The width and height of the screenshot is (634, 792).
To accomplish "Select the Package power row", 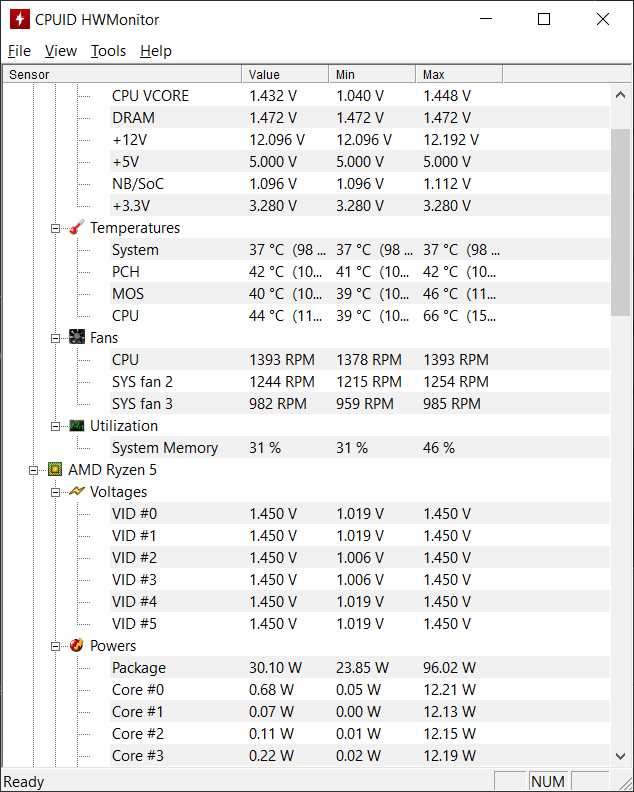I will coord(359,668).
